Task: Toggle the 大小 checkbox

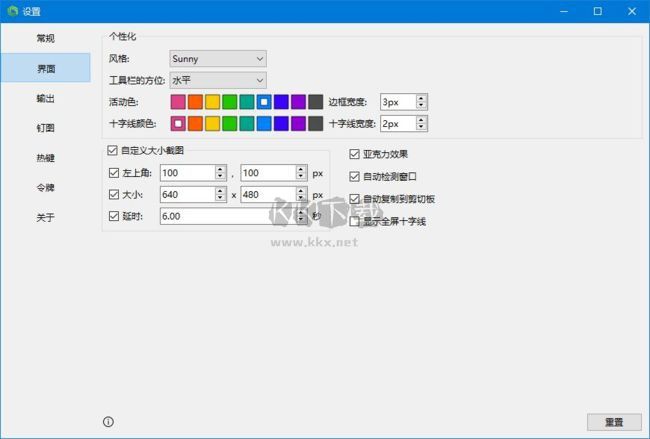Action: (x=114, y=194)
